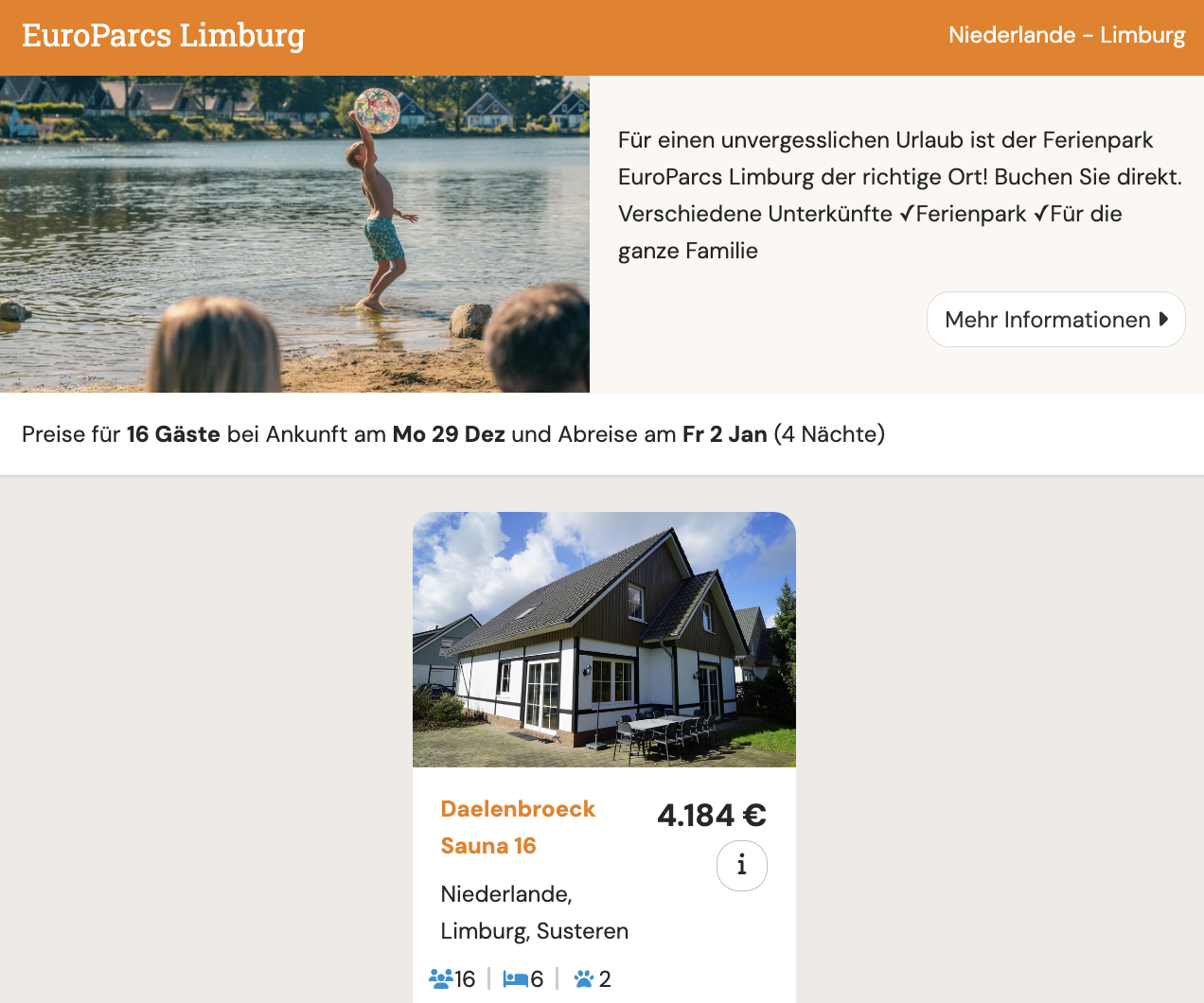
Task: Select the 16 Gäste guest count text
Action: tap(173, 434)
